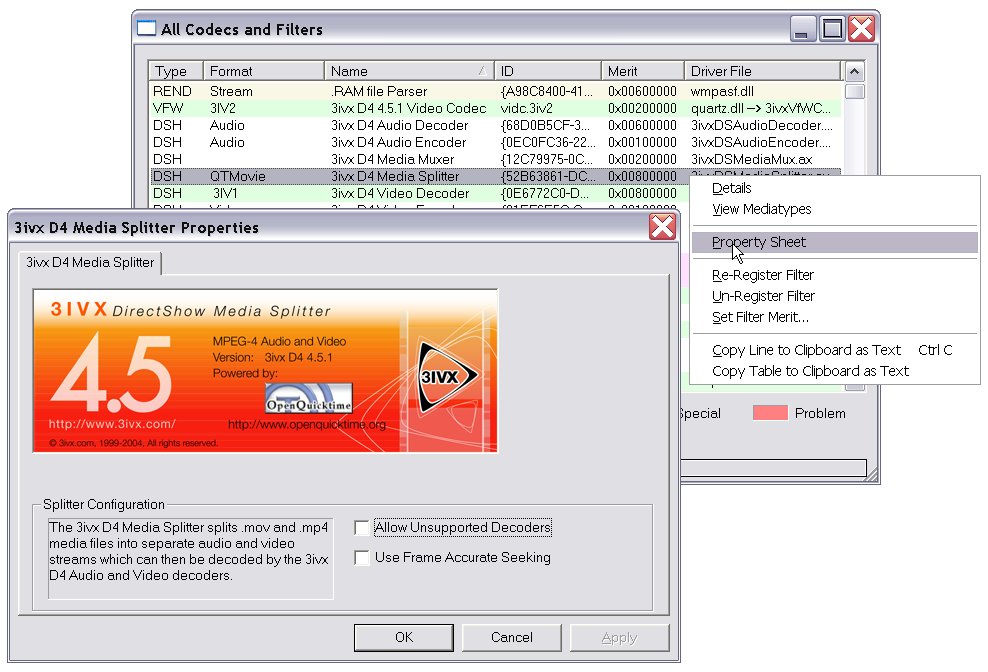Viewport: 988px width, 672px height.
Task: Copy Line to Clipboard as Text
Action: coord(835,350)
